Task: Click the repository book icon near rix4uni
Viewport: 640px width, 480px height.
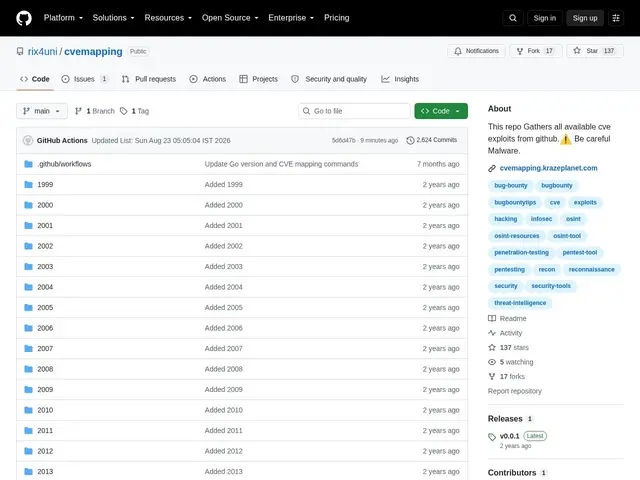Action: (x=20, y=51)
